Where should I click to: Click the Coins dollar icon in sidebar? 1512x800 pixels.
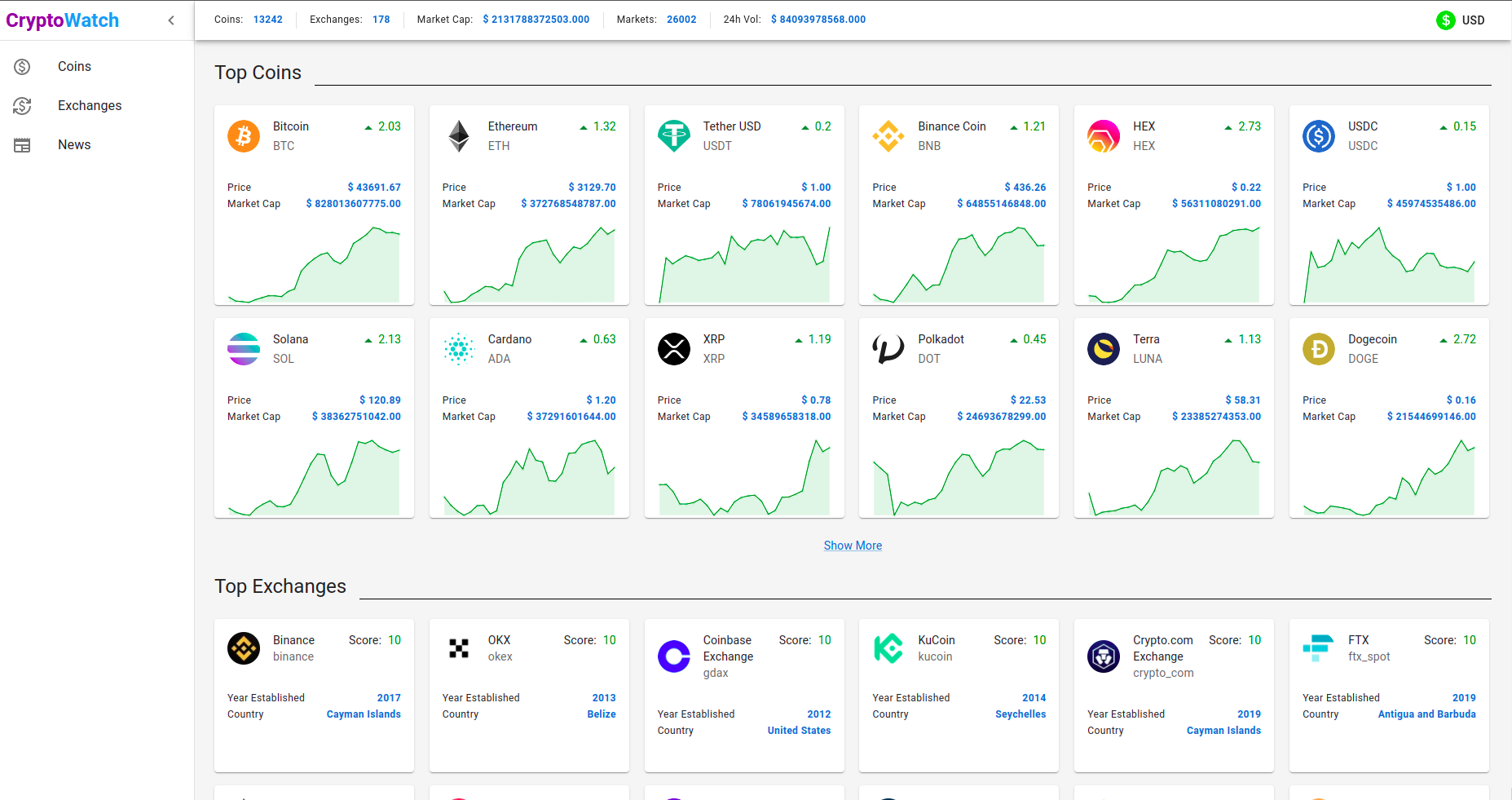[x=22, y=67]
